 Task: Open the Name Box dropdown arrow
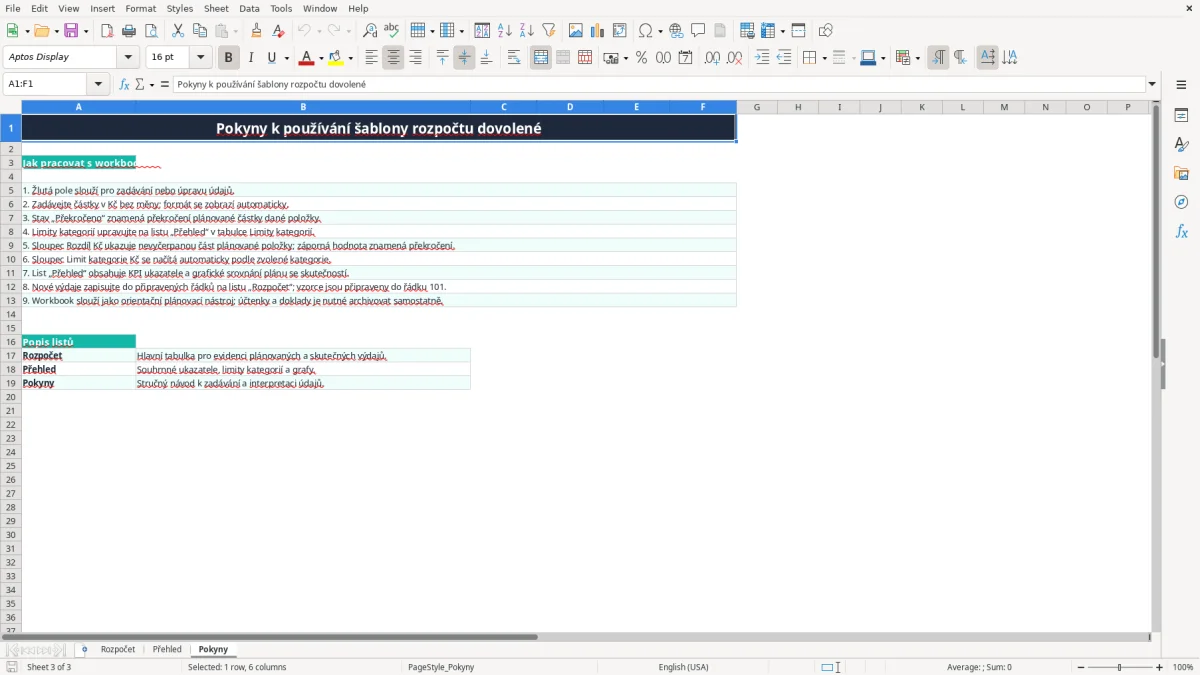point(98,84)
